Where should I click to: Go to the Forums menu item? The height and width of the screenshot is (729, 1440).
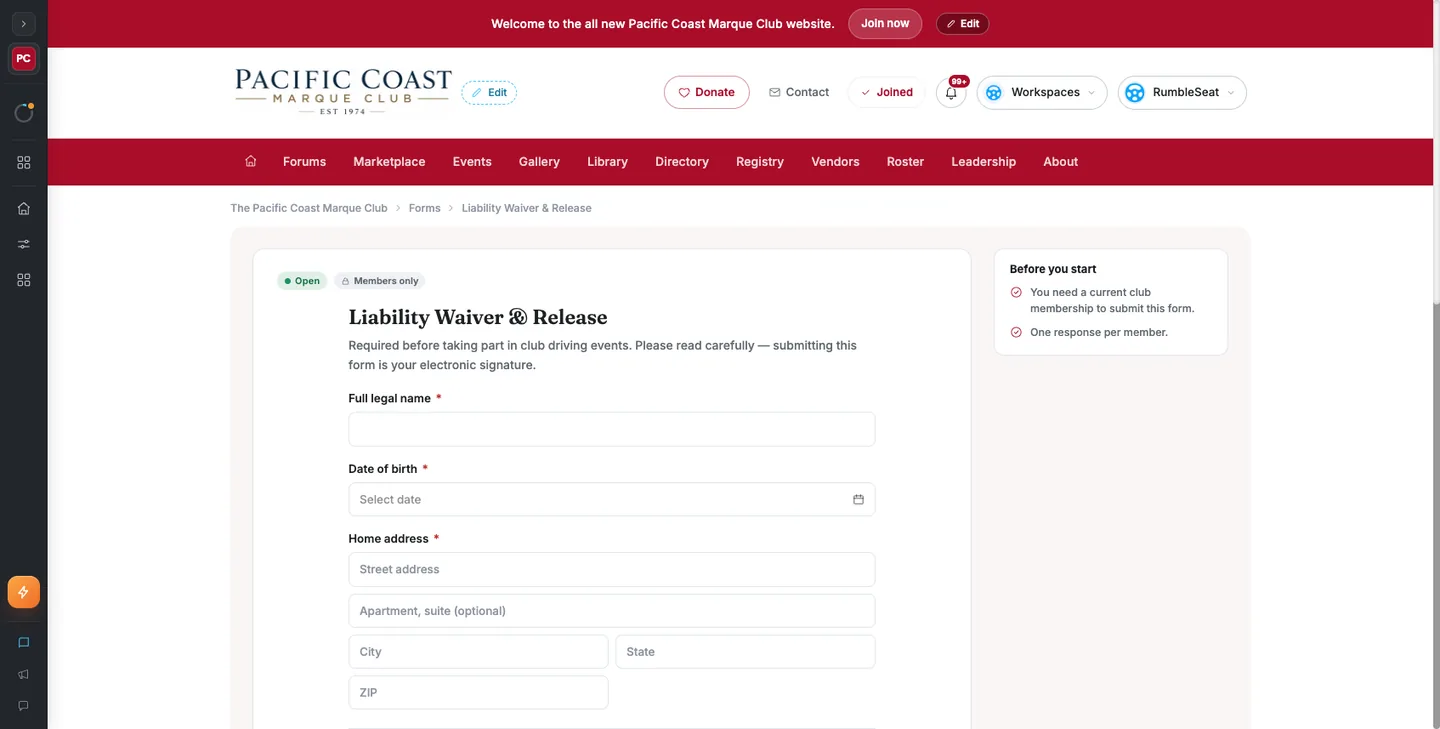(x=305, y=162)
